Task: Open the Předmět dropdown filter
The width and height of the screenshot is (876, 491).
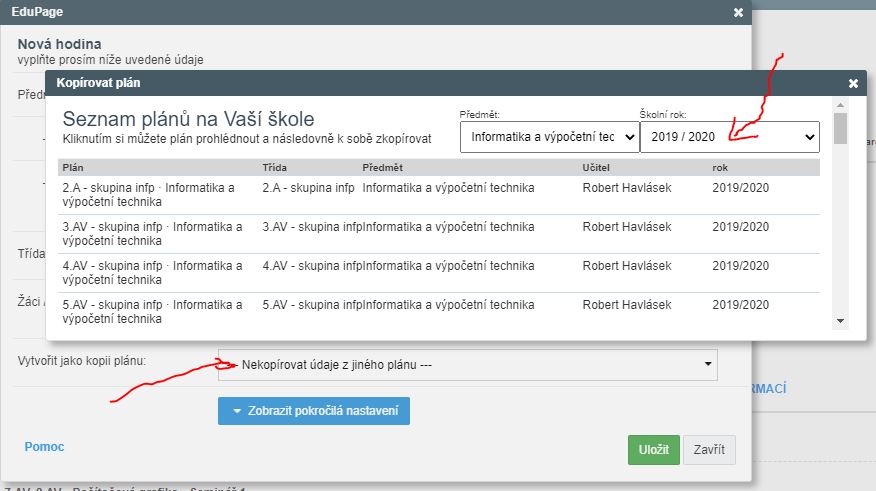Action: pos(549,136)
